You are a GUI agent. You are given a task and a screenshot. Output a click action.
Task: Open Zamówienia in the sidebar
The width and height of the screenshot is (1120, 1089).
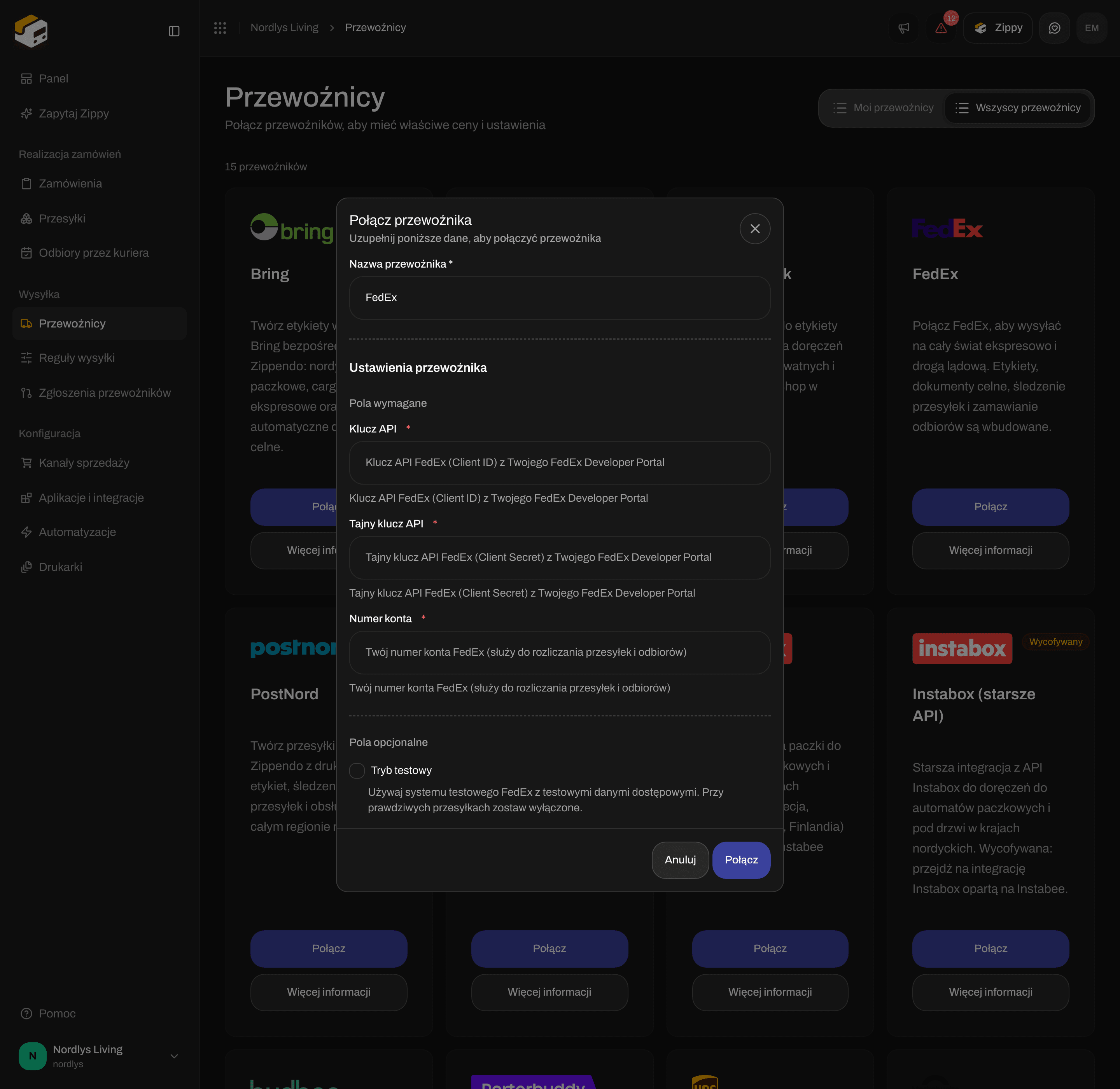tap(100, 184)
